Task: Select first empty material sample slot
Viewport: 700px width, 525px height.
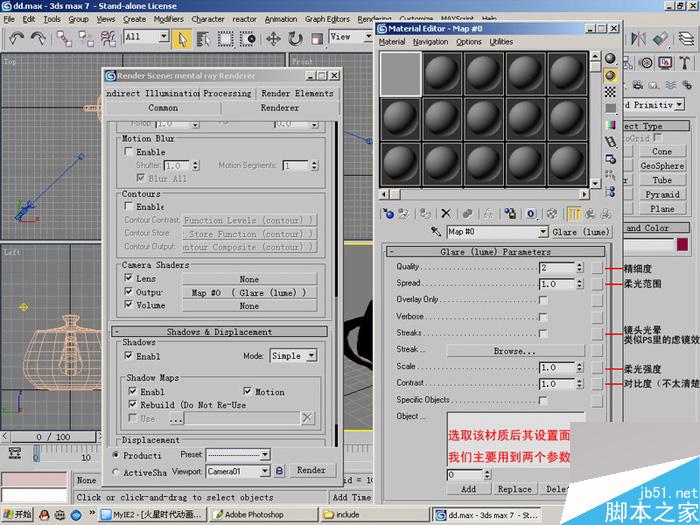Action: pos(400,74)
